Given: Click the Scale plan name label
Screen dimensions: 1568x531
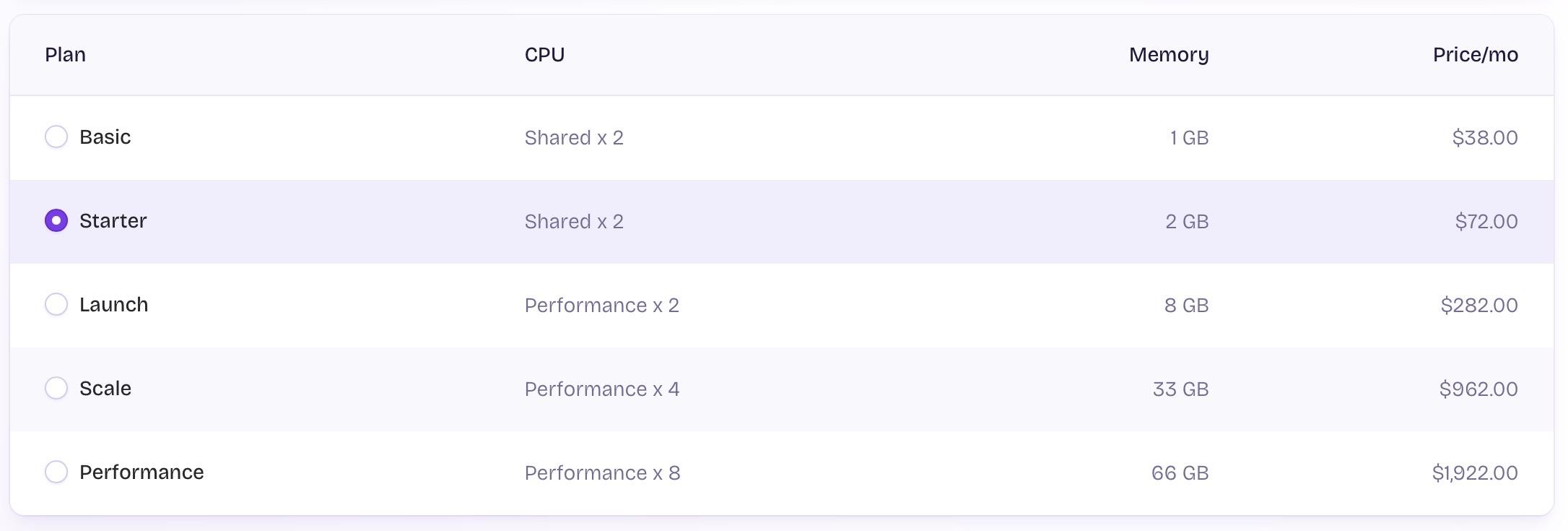Looking at the screenshot, I should tap(105, 389).
